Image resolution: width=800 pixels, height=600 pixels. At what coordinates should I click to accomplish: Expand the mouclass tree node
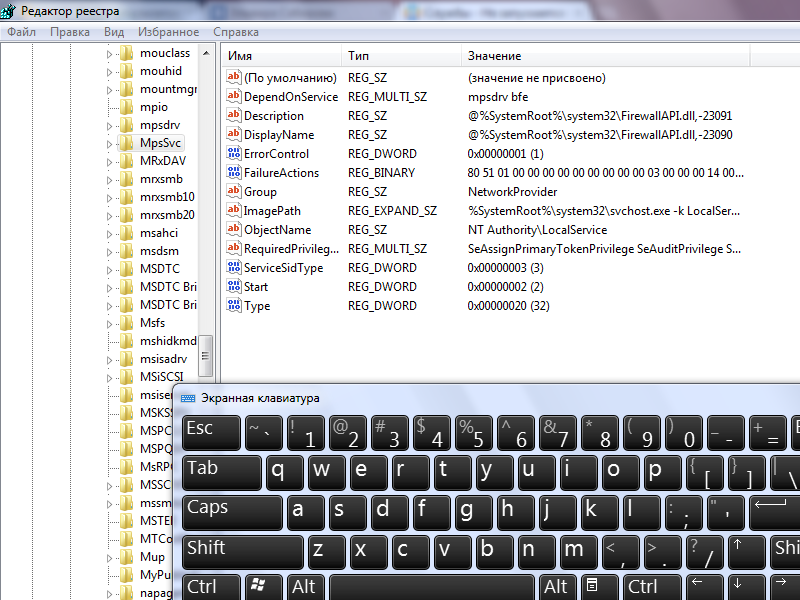pyautogui.click(x=110, y=53)
